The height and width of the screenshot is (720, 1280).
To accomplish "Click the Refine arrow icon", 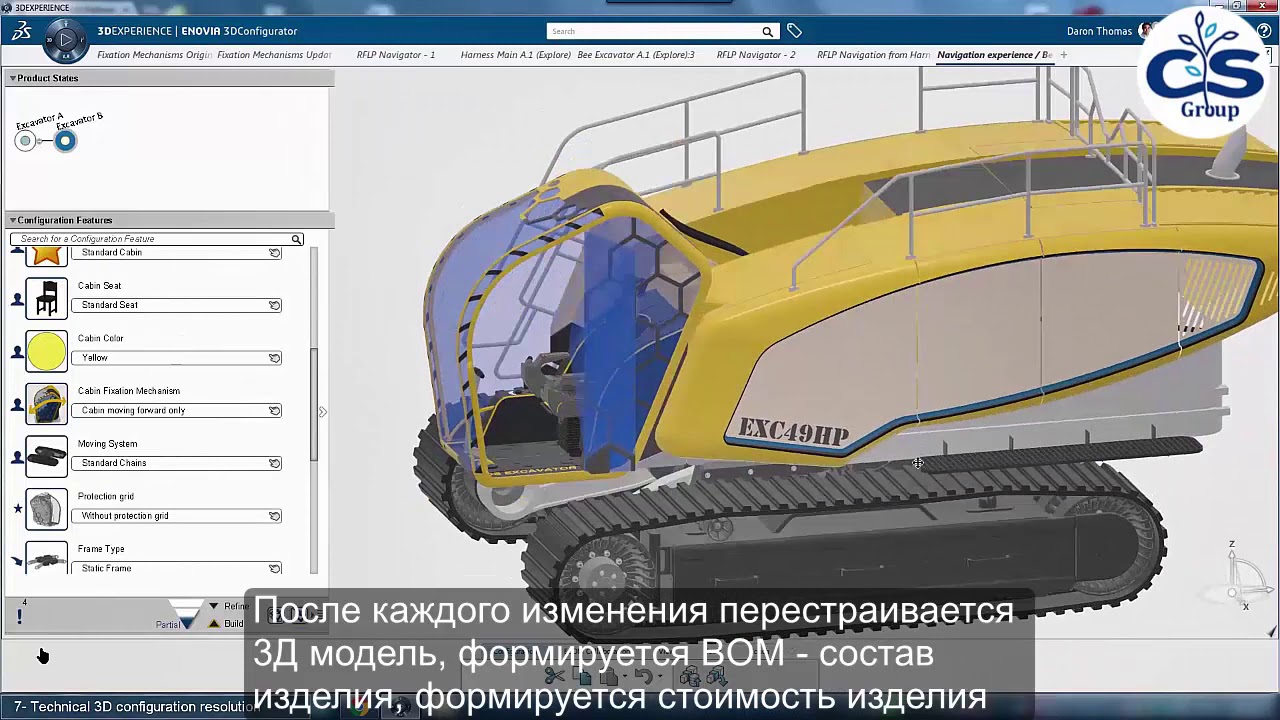I will (213, 606).
